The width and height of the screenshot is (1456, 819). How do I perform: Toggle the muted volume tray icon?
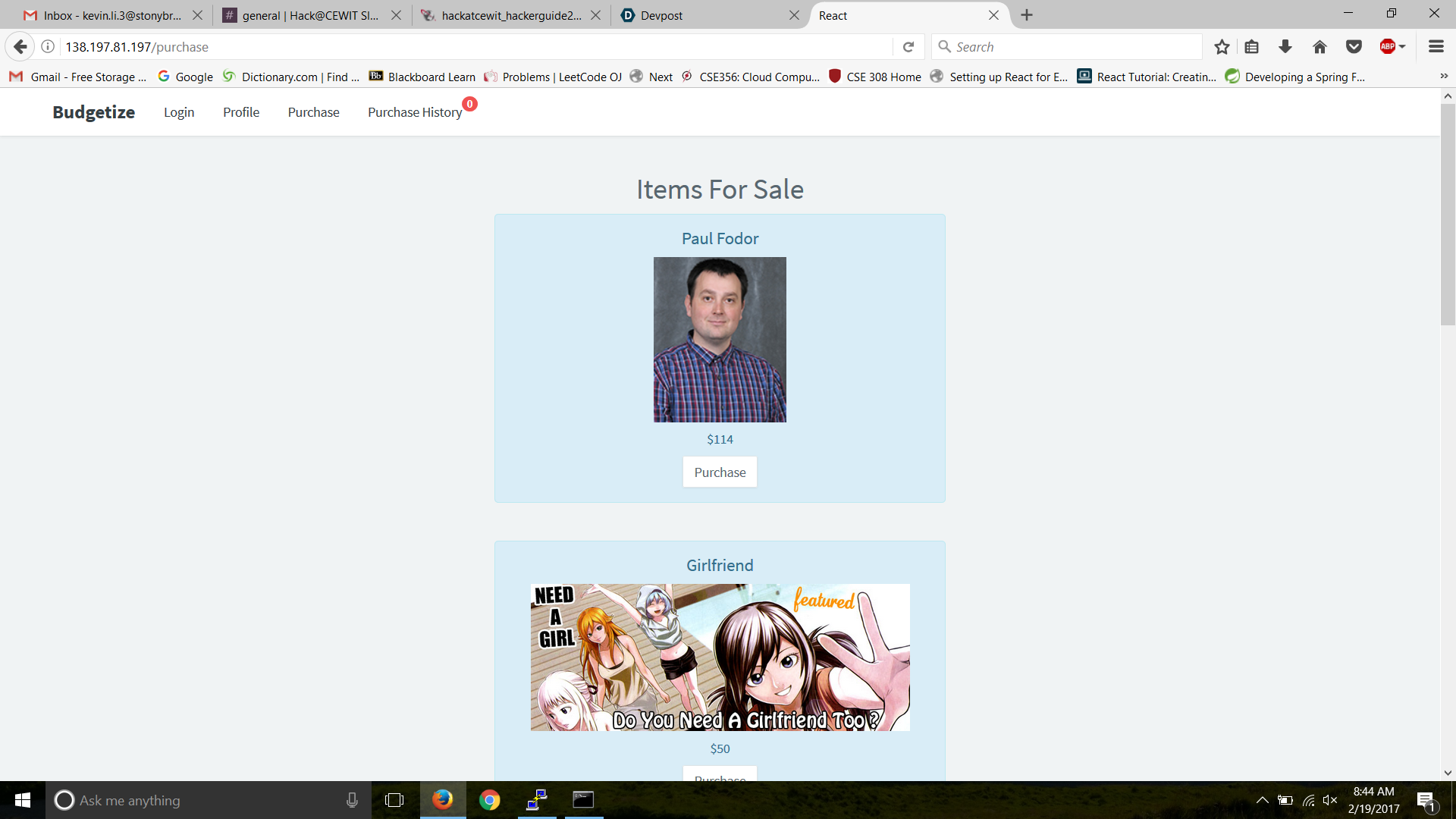tap(1329, 800)
